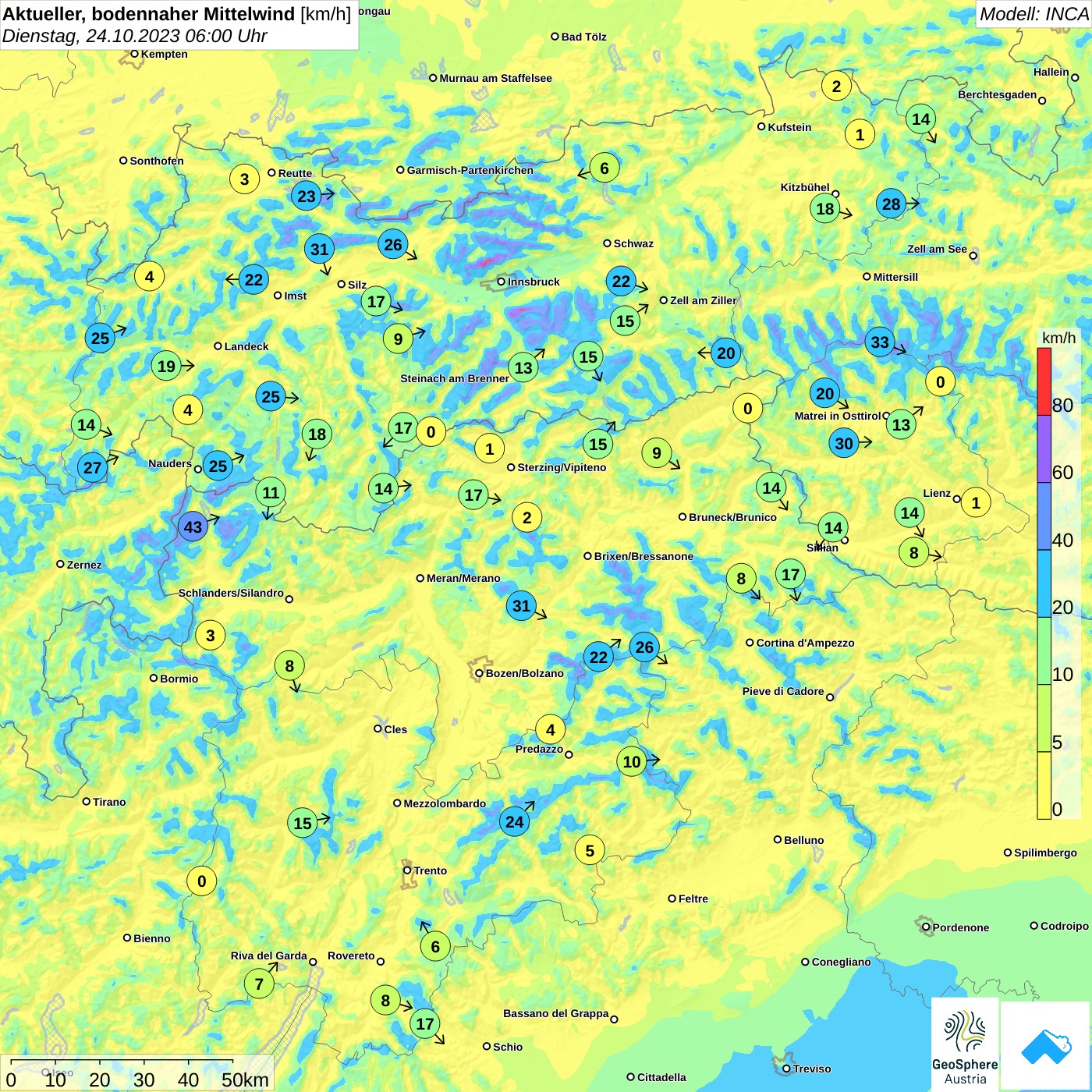Click the GeoSphere Austria logo
Screen dimensions: 1092x1092
click(x=965, y=1044)
